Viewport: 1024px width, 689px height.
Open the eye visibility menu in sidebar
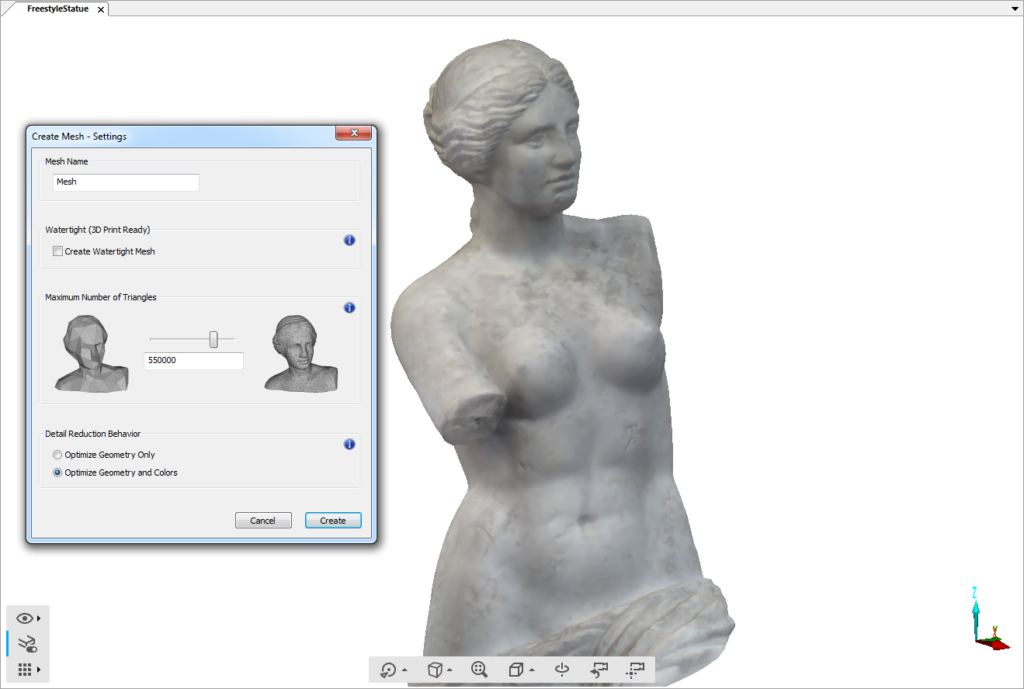(25, 617)
